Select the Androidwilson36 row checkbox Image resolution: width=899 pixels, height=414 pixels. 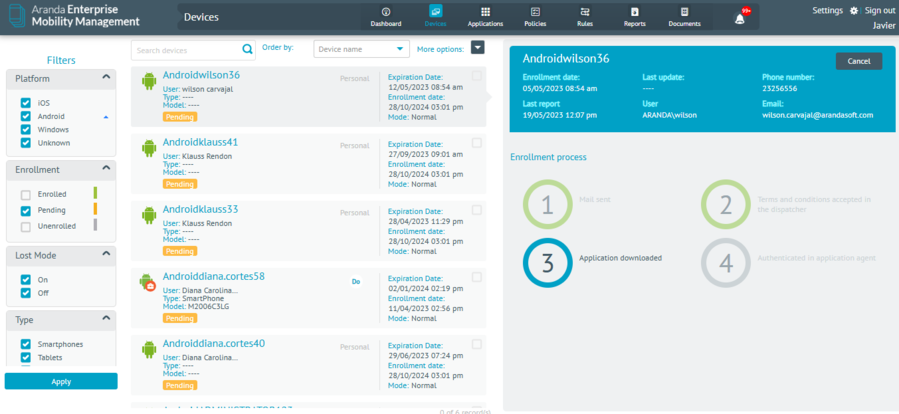coord(477,76)
